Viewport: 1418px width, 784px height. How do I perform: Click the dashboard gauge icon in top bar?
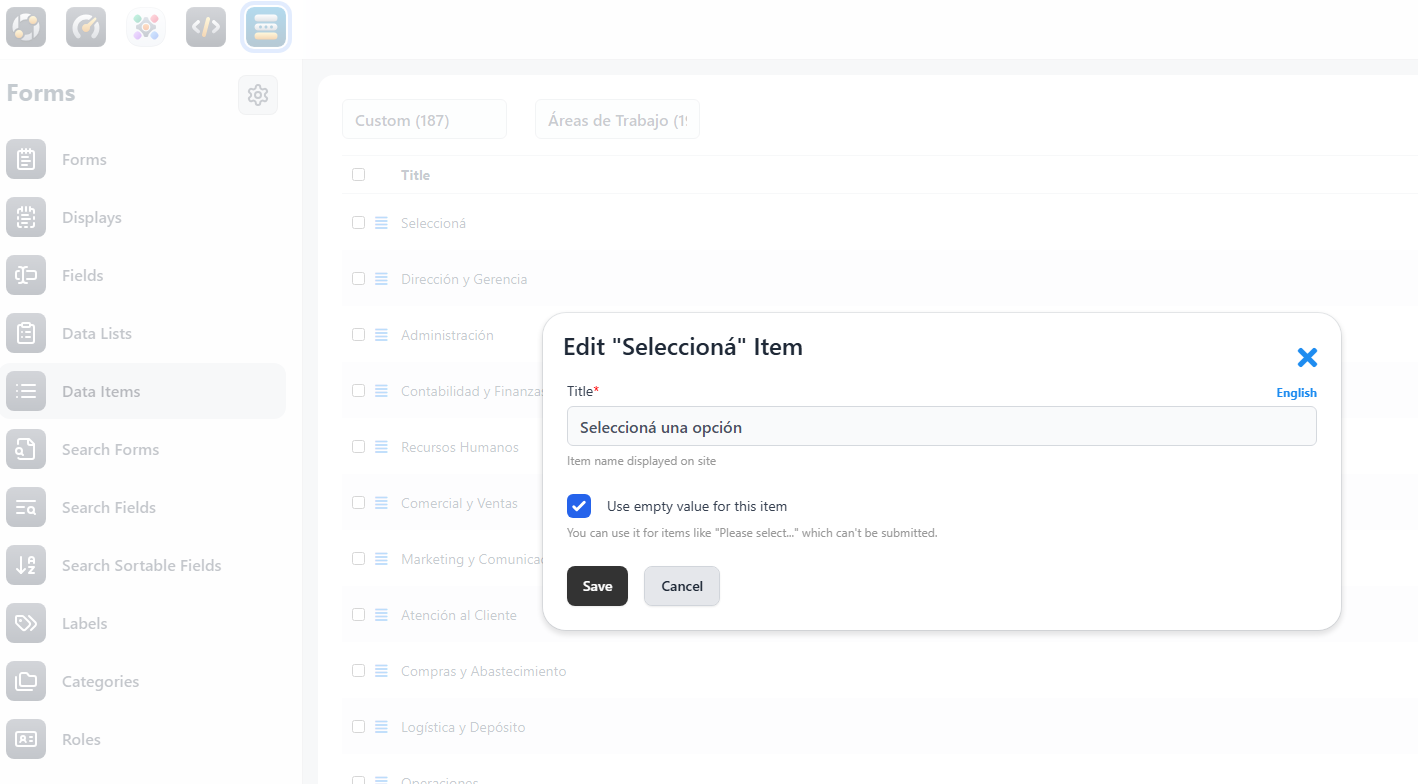click(x=86, y=27)
